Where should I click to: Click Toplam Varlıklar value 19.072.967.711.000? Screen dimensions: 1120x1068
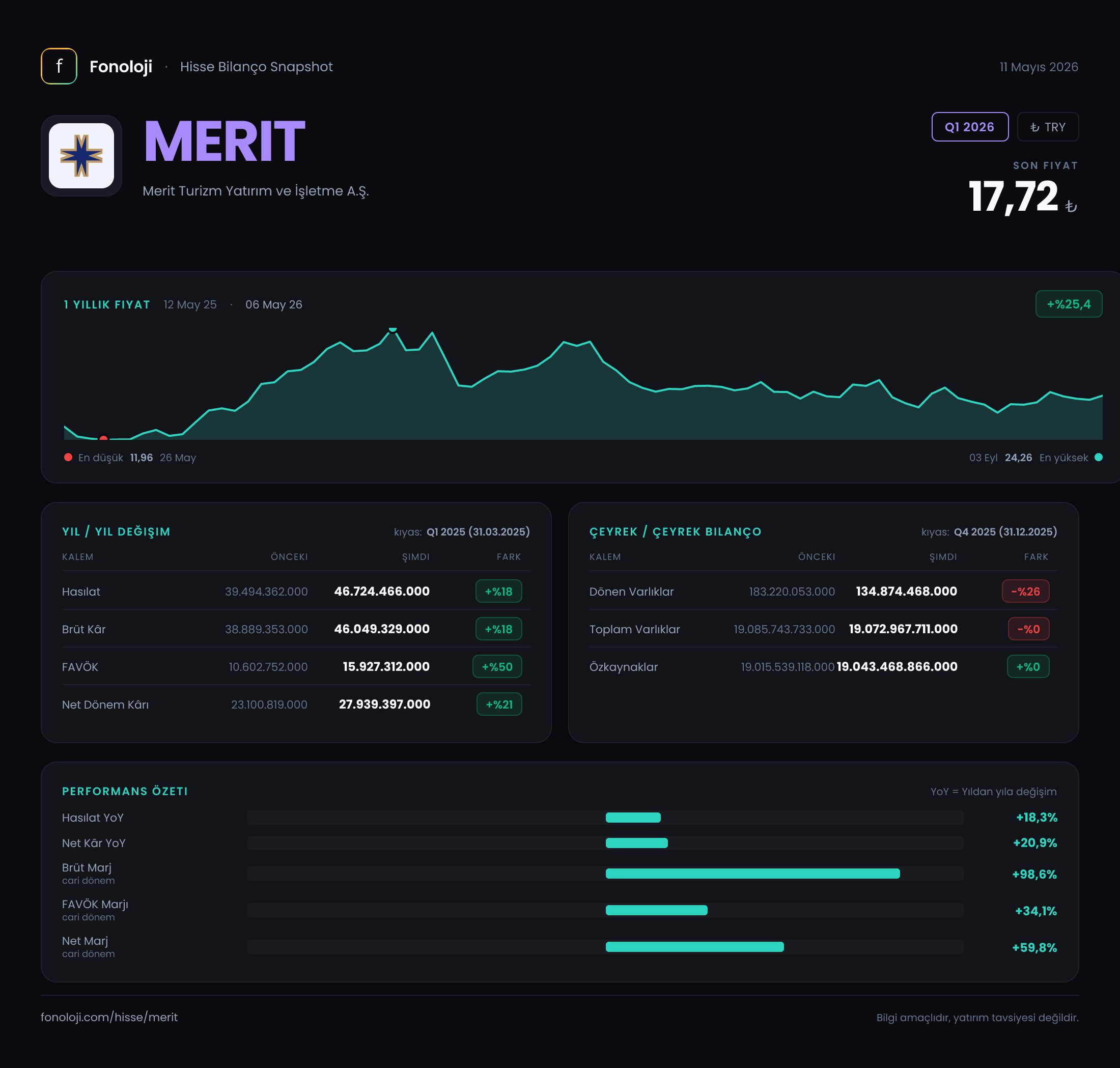(903, 629)
